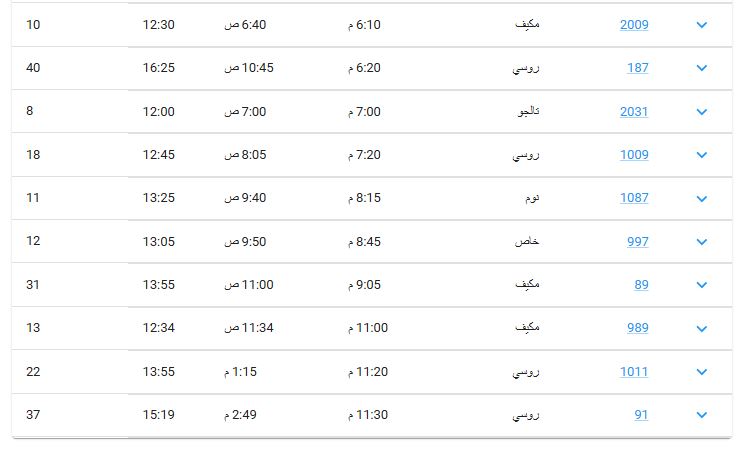The height and width of the screenshot is (463, 747).
Task: Open train number 2009 link
Action: (x=634, y=25)
